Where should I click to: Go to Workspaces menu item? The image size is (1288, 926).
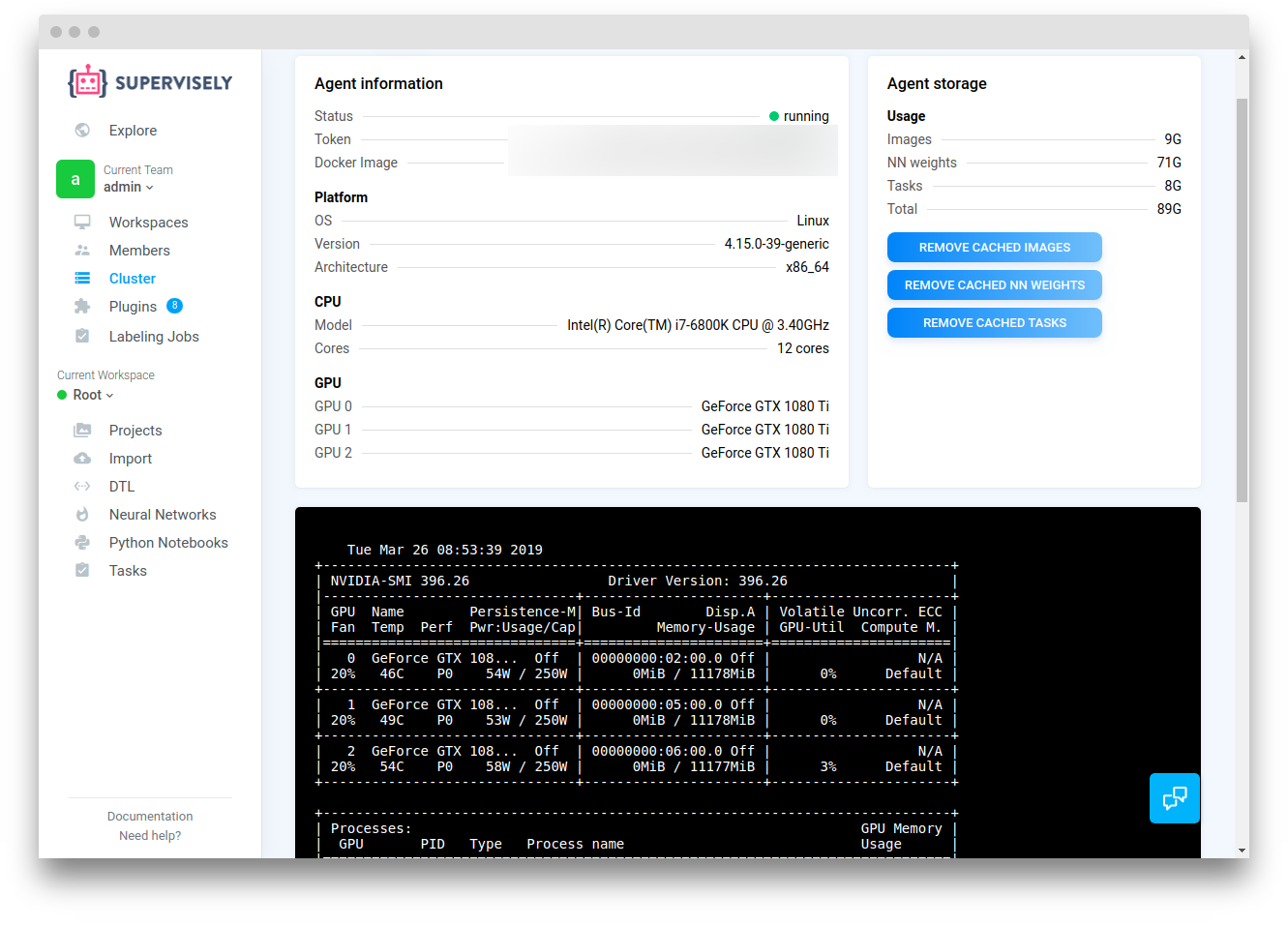[x=148, y=223]
